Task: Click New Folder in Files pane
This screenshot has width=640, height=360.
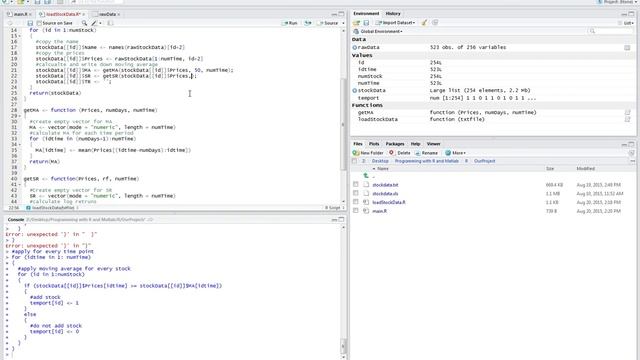Action: click(x=368, y=153)
